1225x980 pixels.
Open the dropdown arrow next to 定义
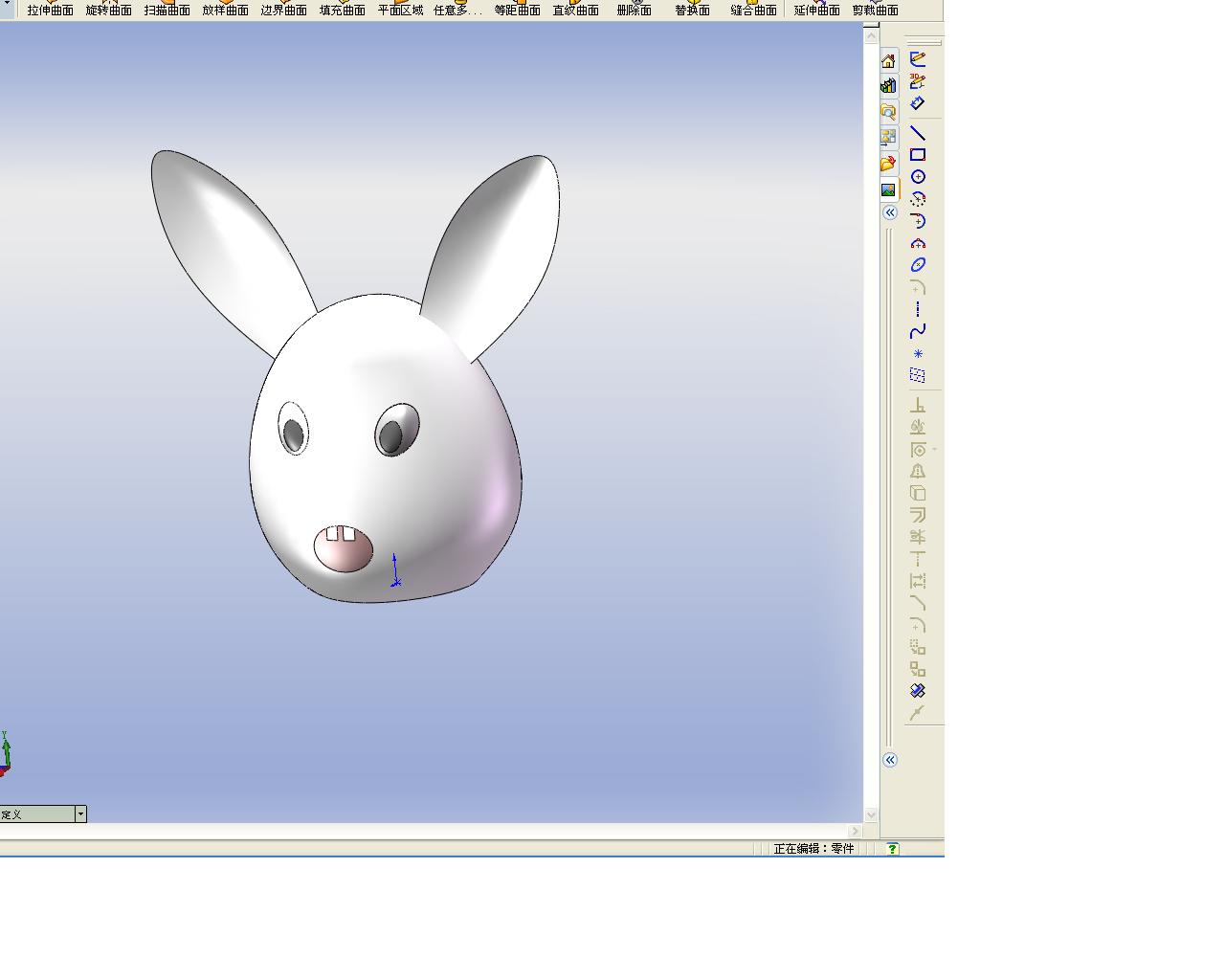click(80, 814)
